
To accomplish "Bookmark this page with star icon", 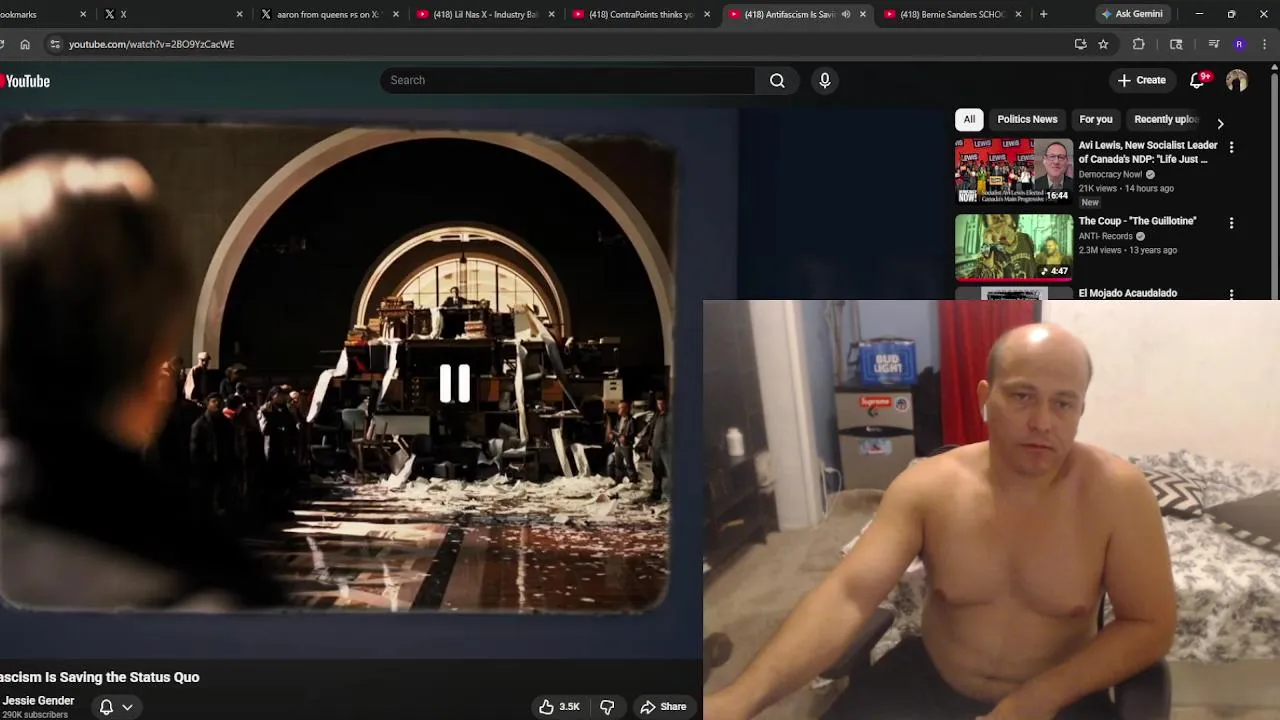I will pos(1103,44).
